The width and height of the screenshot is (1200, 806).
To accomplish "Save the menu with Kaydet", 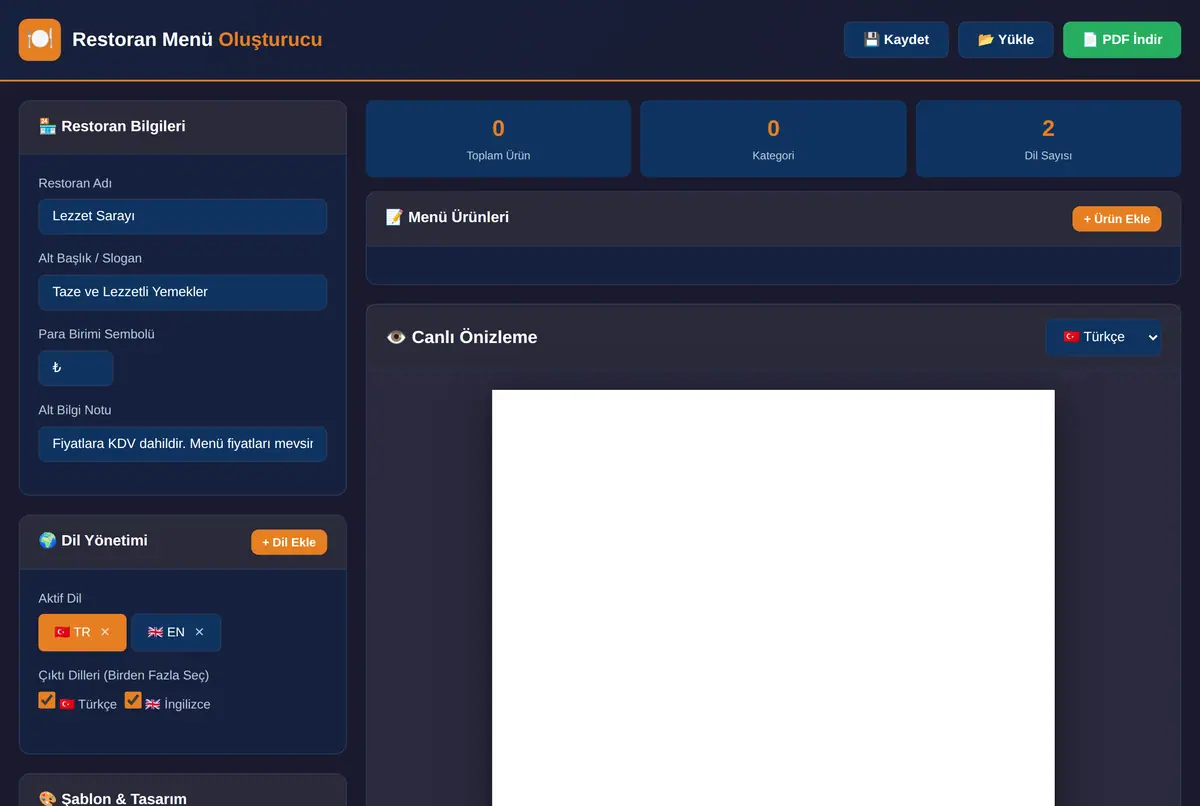I will click(896, 40).
